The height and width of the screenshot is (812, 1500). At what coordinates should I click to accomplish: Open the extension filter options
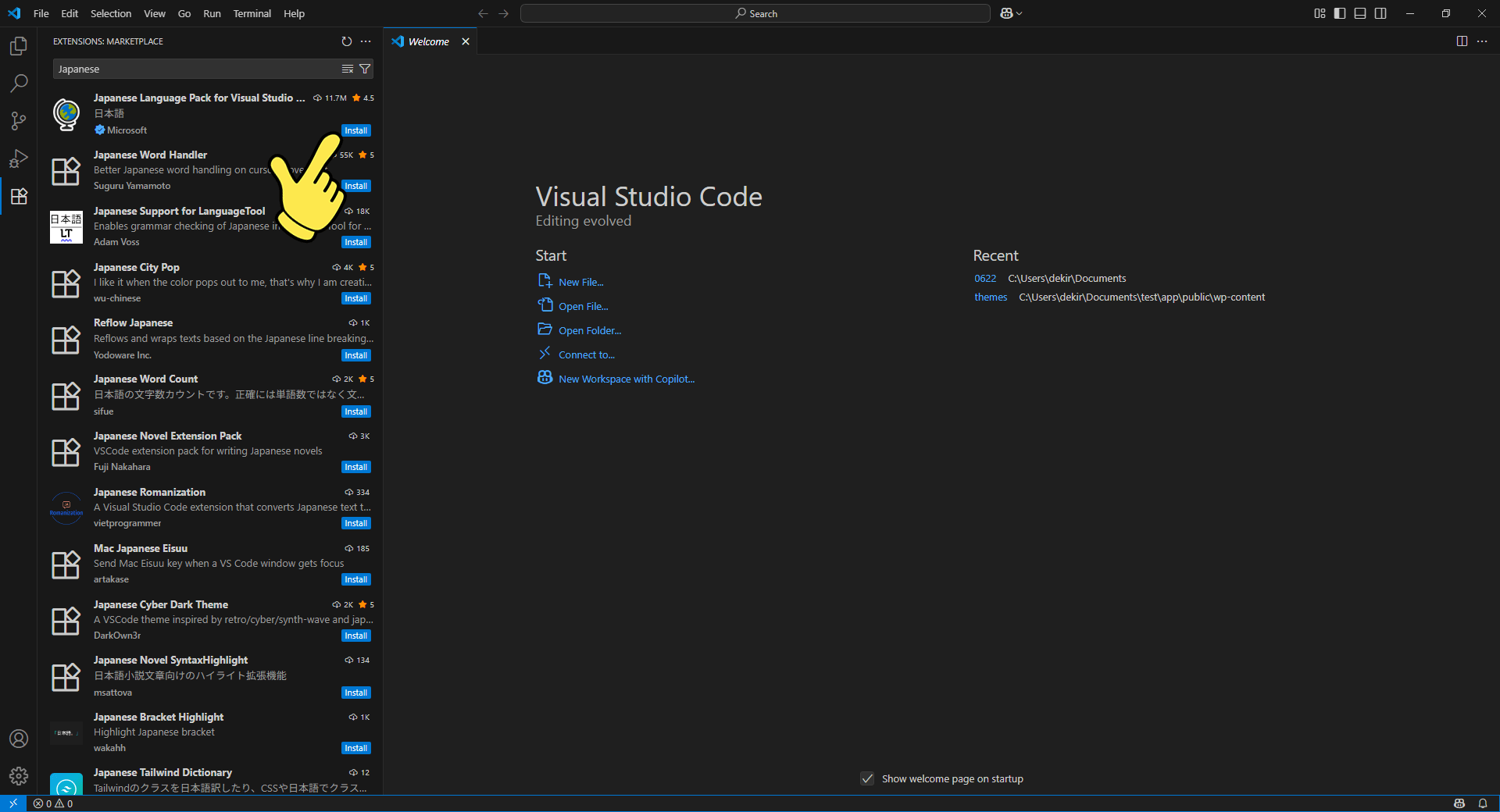pyautogui.click(x=365, y=69)
